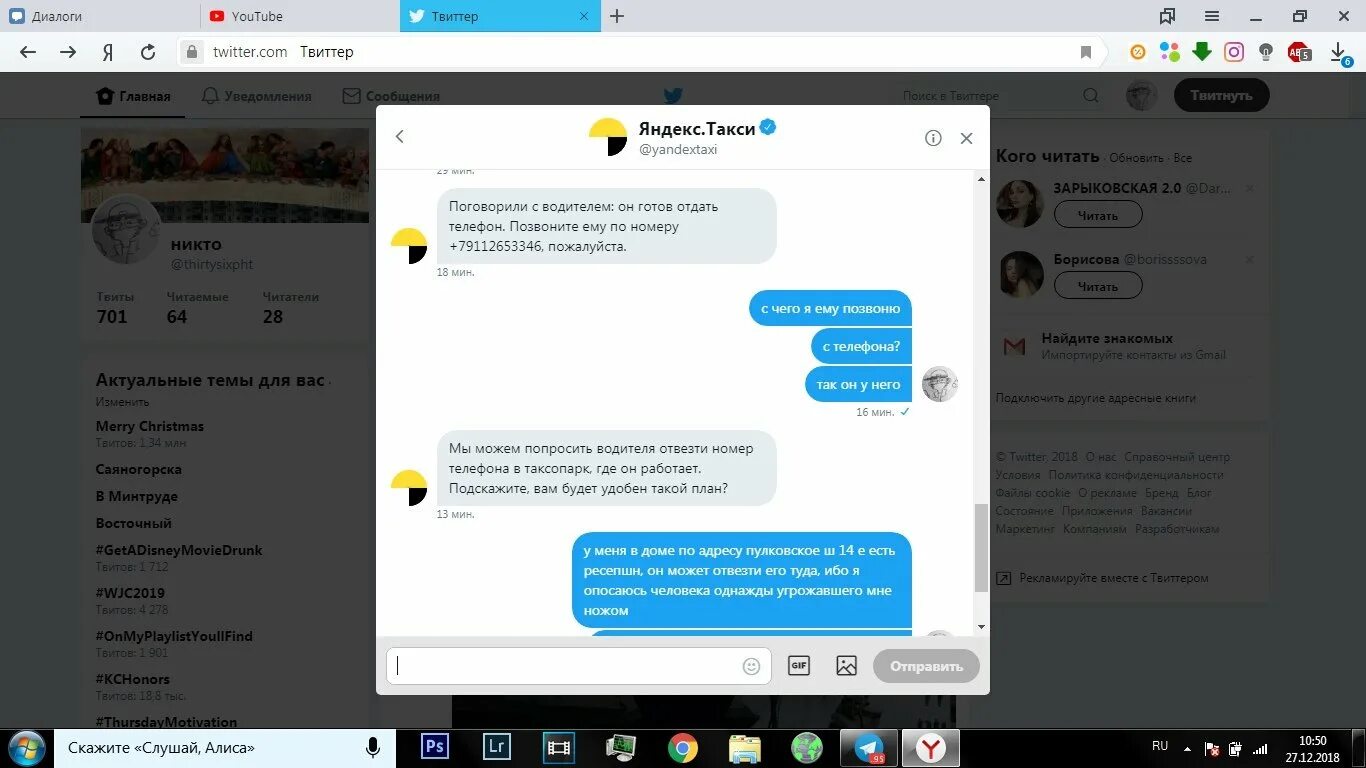Screen dimensions: 1366x768
Task: Open browser downloads panel
Action: [1339, 53]
